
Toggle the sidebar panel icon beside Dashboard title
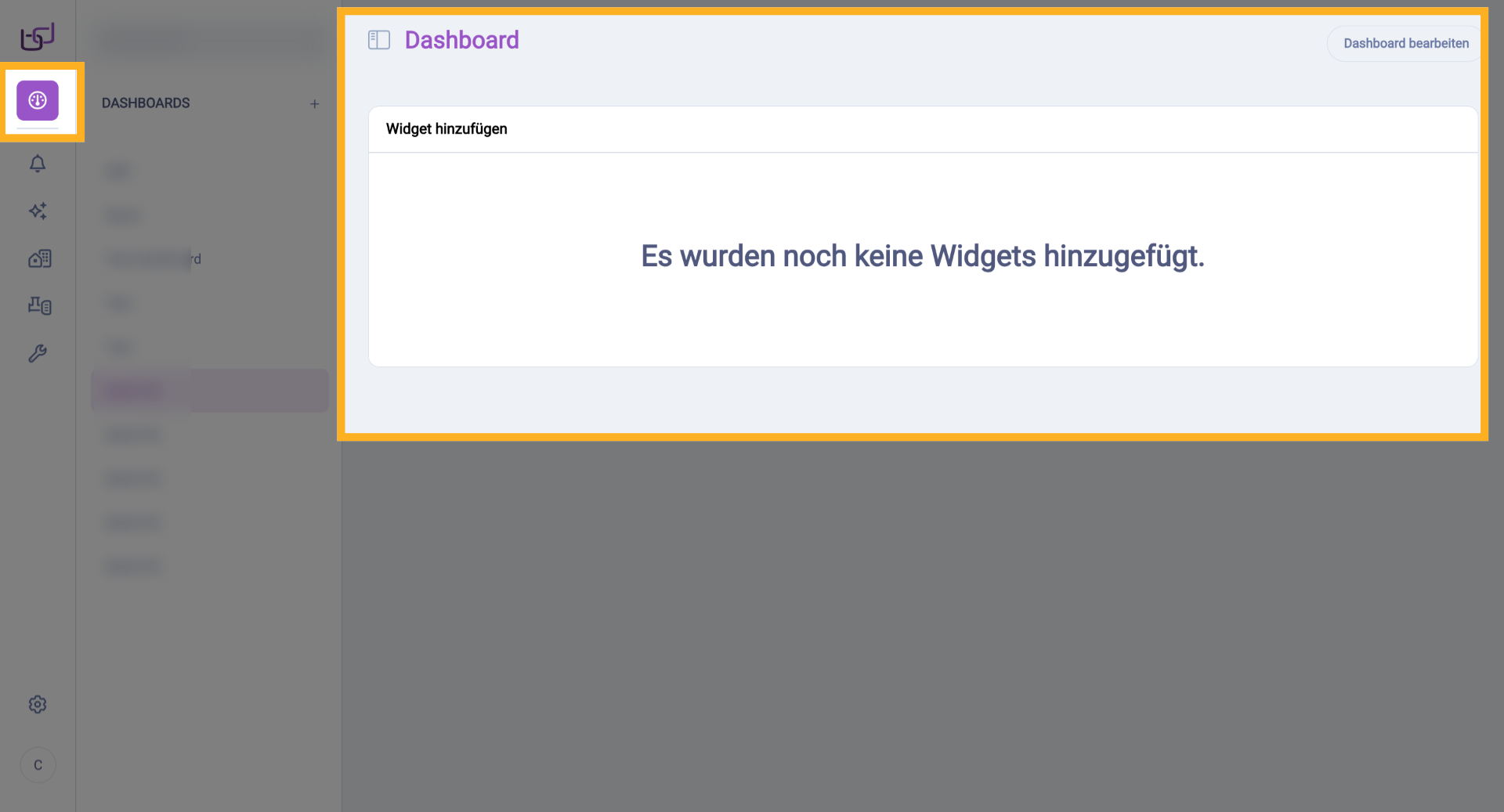[379, 40]
